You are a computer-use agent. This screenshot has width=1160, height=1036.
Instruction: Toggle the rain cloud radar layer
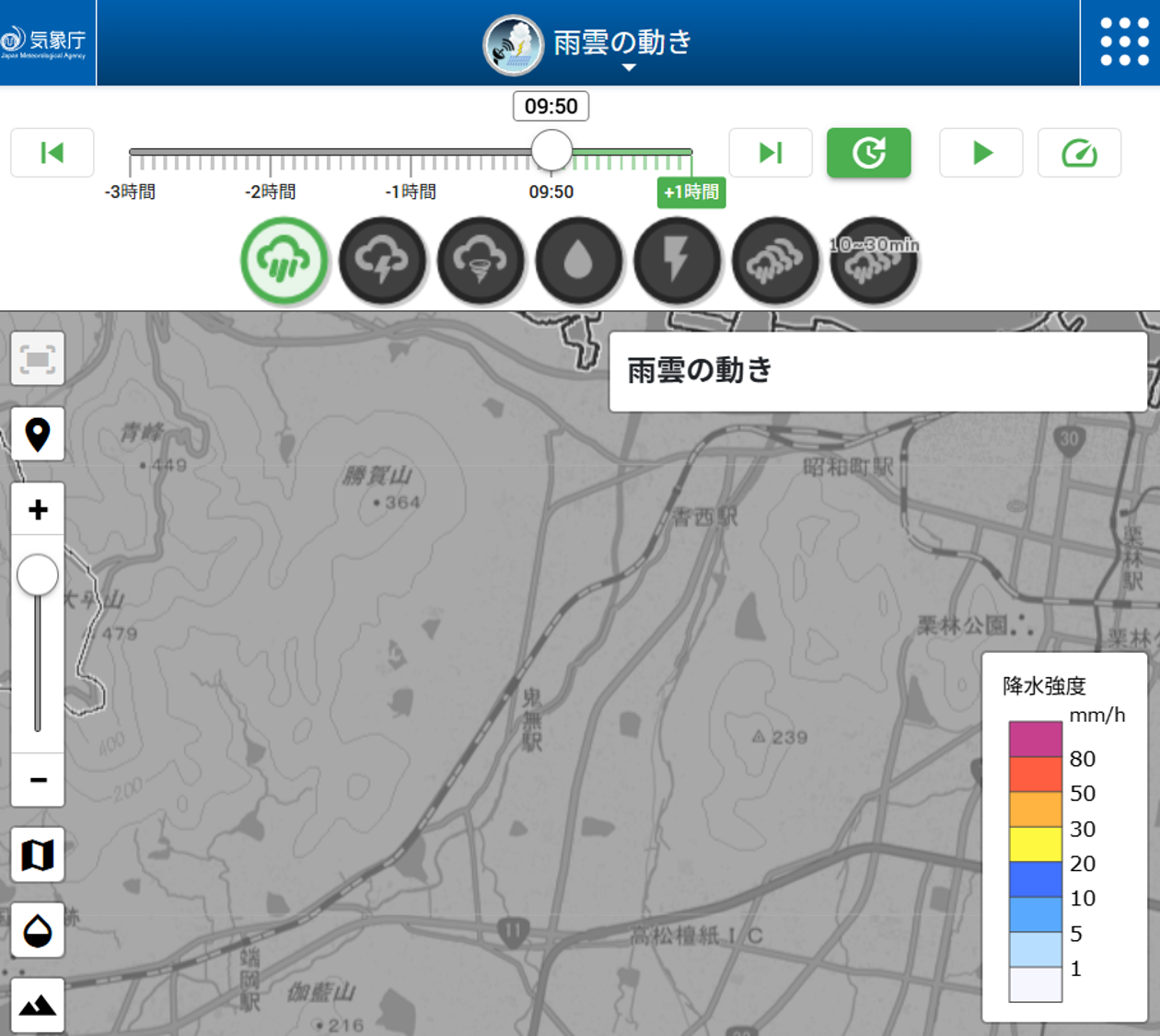click(x=284, y=262)
